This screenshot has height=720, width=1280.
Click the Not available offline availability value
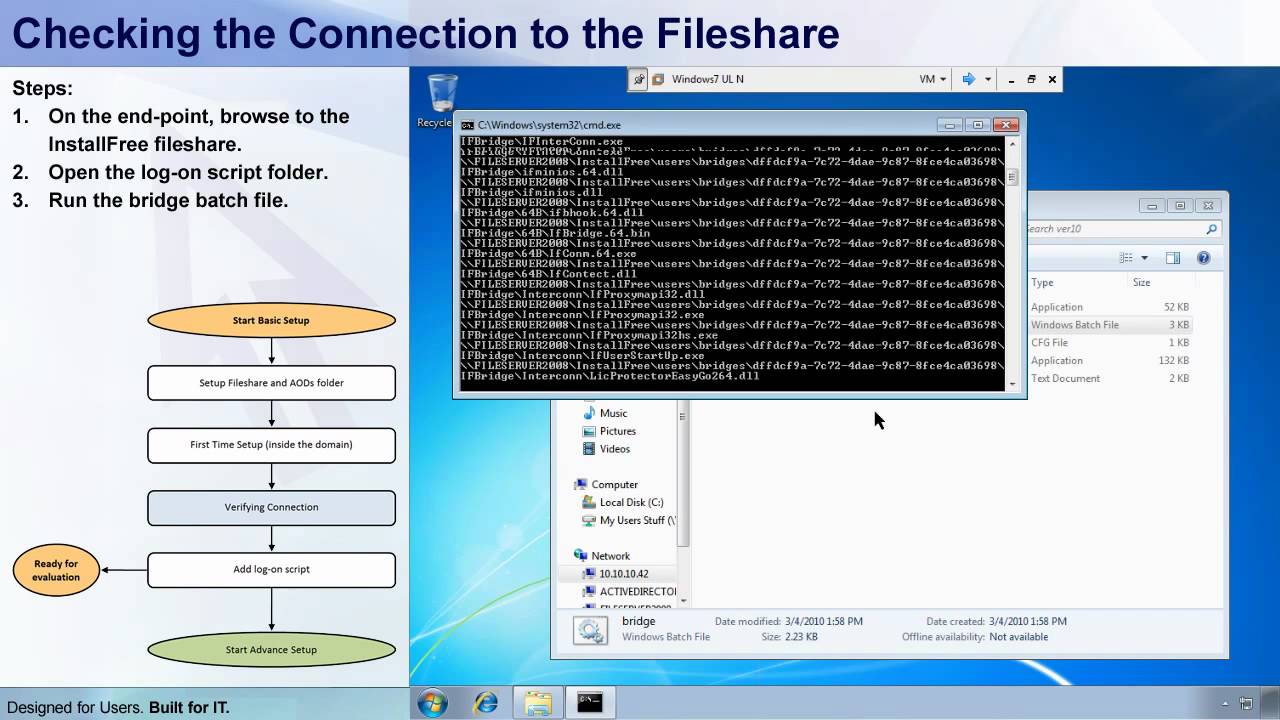pos(1019,637)
